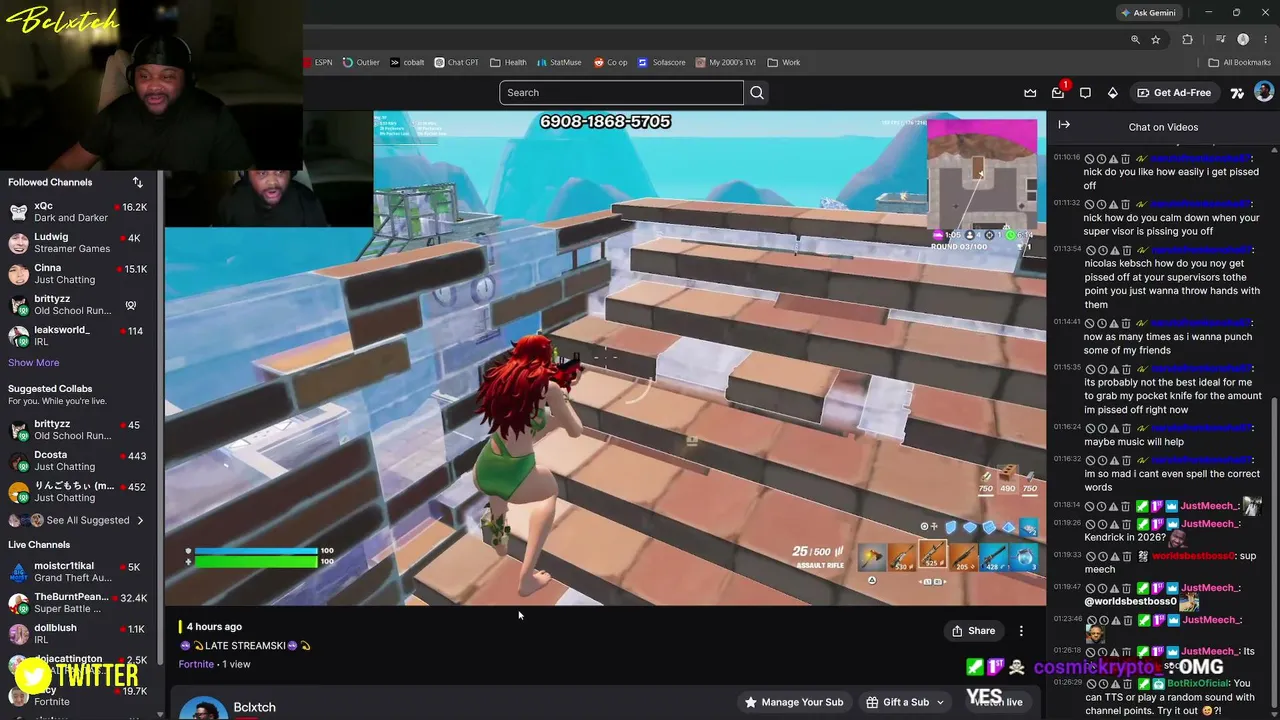The image size is (1280, 720).
Task: Timeout user on 01:10:16 chat message
Action: pyautogui.click(x=1101, y=159)
